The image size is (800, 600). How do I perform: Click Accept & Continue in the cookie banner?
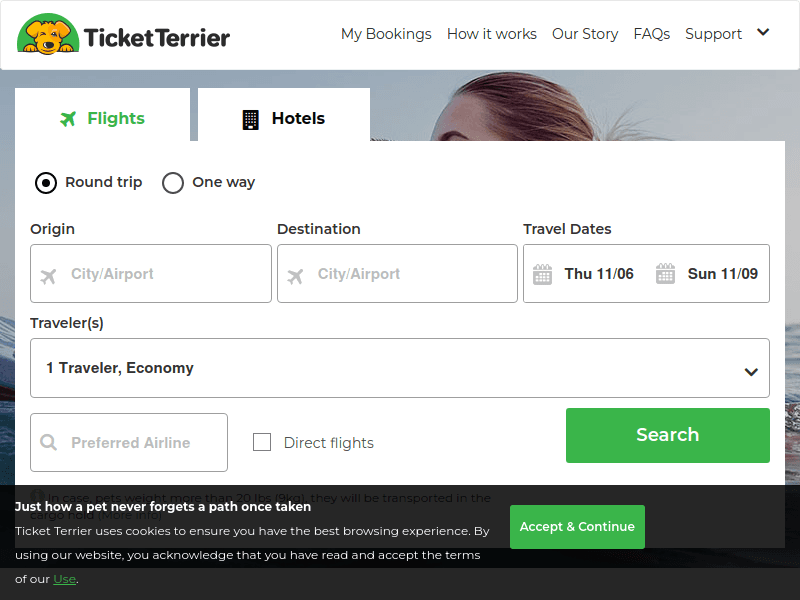coord(577,526)
